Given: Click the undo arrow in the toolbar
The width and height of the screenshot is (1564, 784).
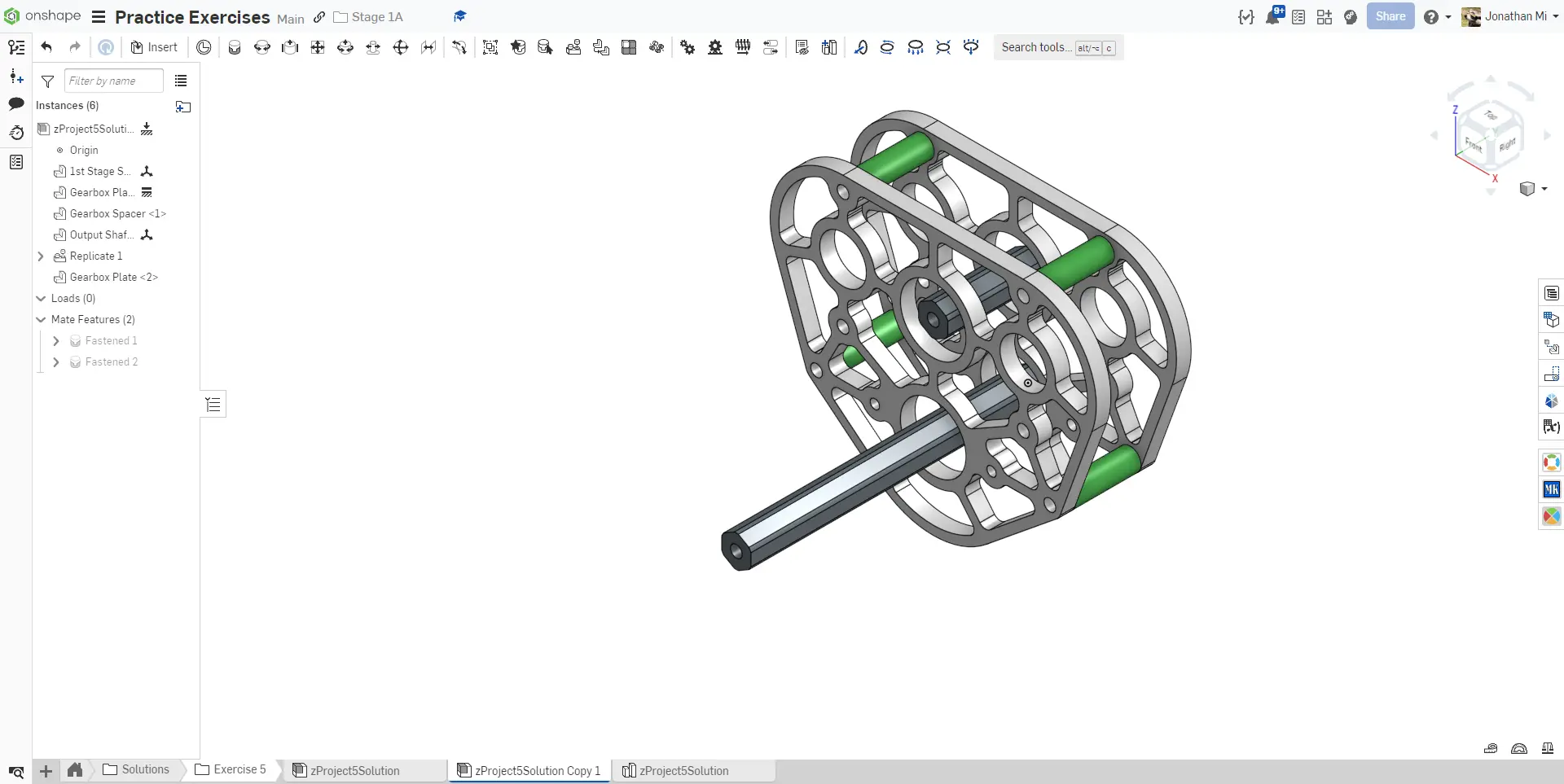Looking at the screenshot, I should tap(46, 47).
